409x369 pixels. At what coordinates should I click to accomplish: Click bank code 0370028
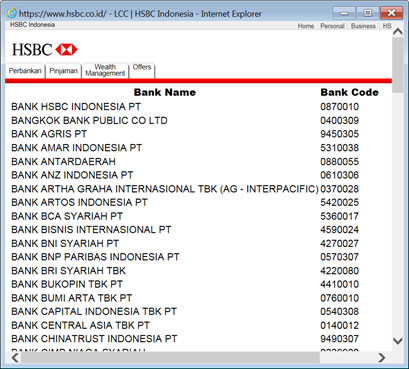[x=340, y=189]
